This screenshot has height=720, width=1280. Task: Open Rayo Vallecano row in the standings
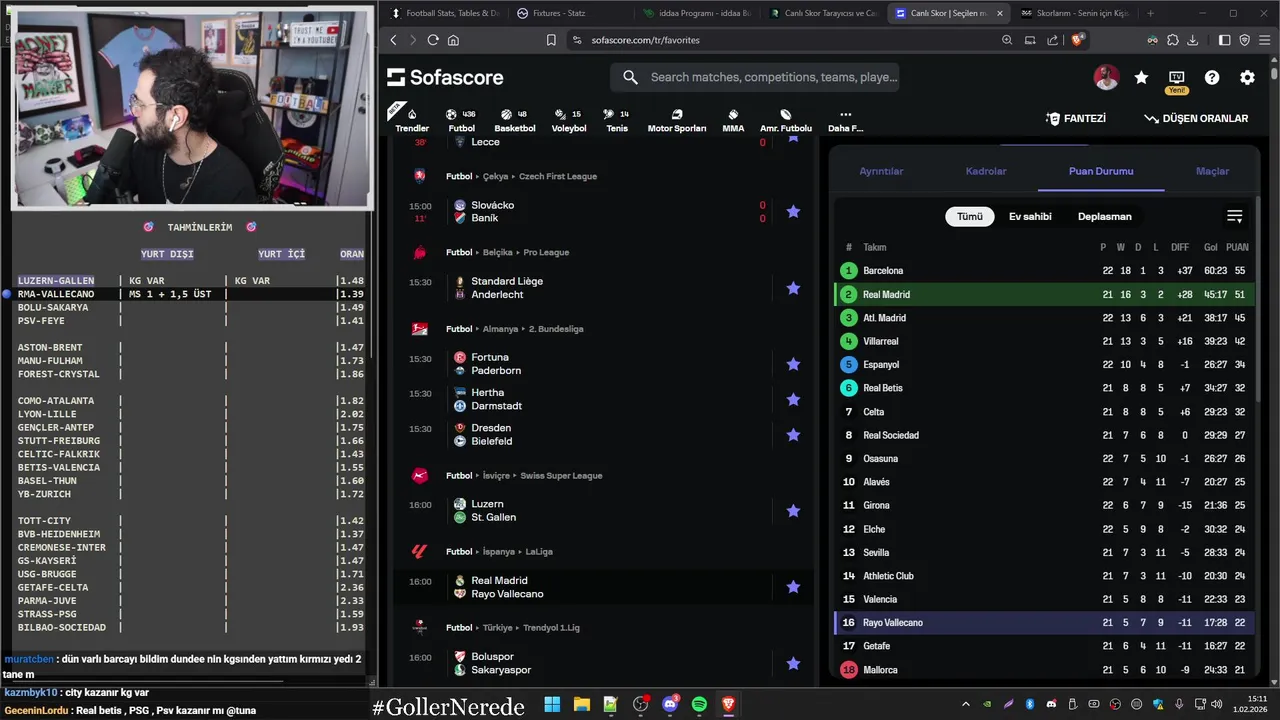1044,622
